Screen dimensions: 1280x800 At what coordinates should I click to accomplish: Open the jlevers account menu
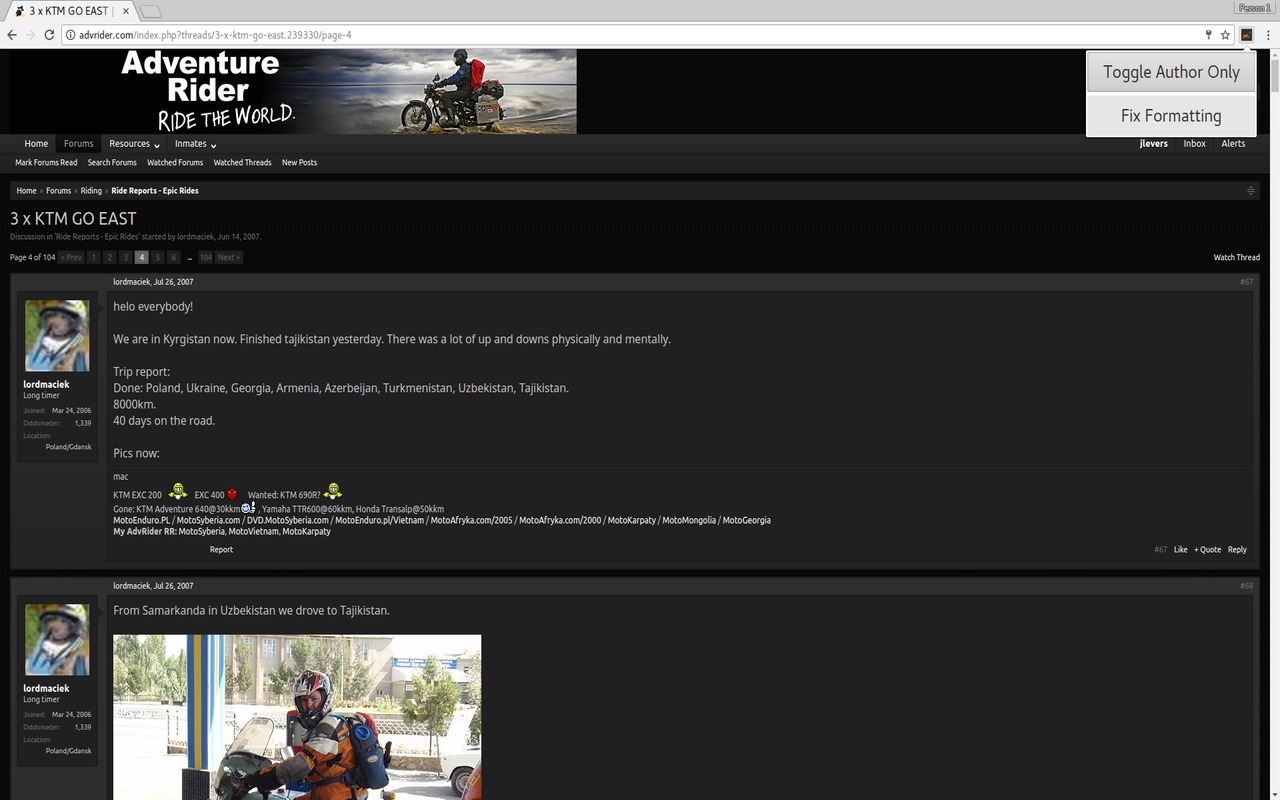[x=1154, y=144]
